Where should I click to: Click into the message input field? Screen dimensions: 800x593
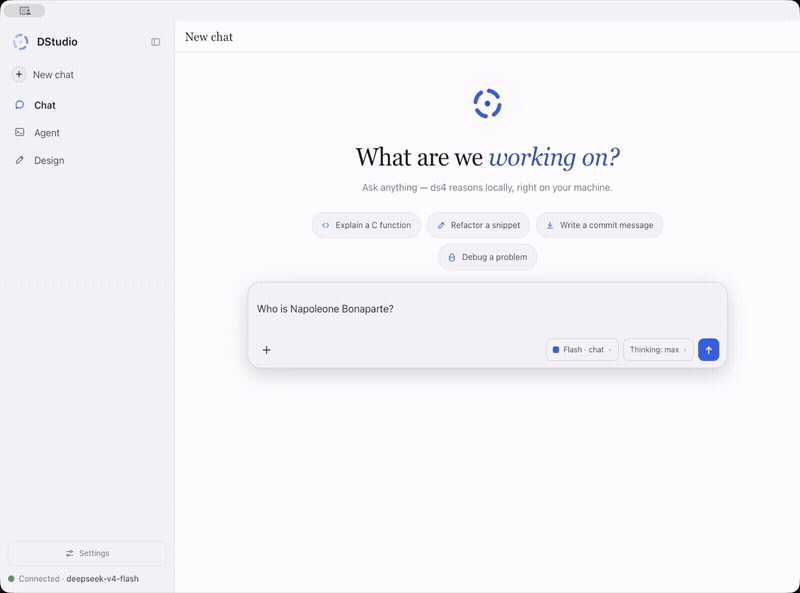tap(487, 309)
